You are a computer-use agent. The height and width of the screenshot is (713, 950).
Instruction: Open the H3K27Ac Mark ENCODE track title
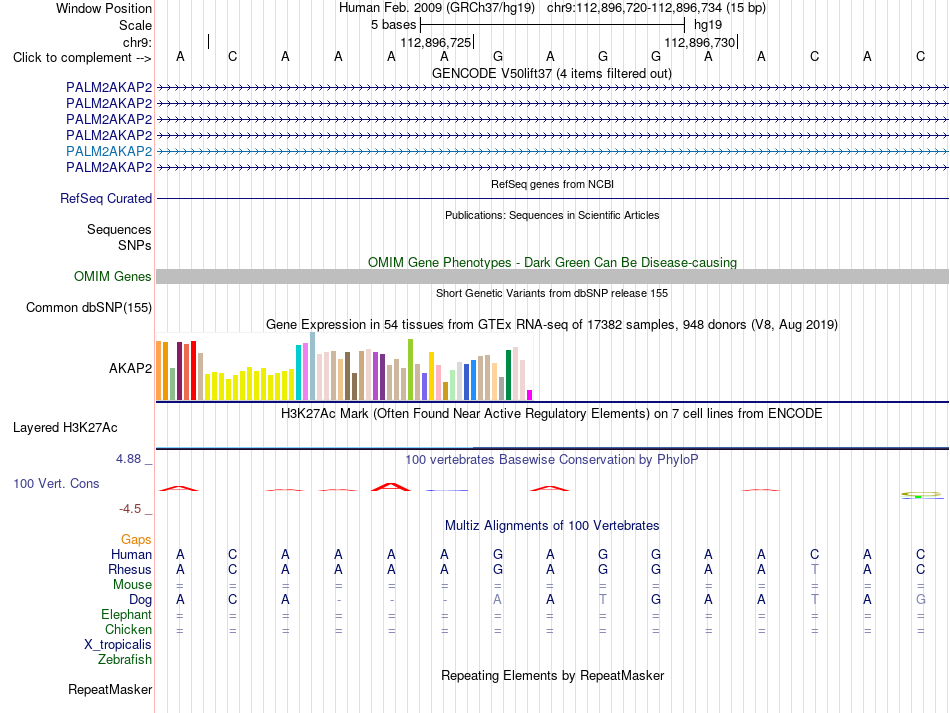click(x=552, y=414)
